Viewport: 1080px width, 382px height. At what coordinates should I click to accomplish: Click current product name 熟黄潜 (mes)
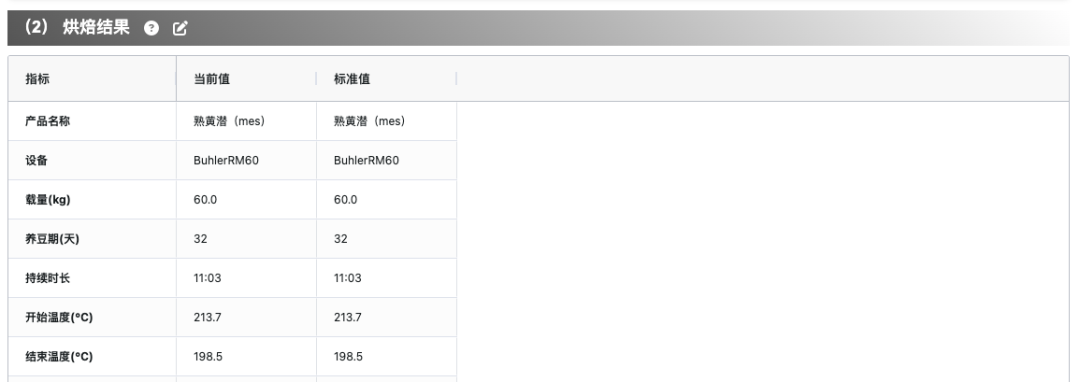[x=230, y=121]
